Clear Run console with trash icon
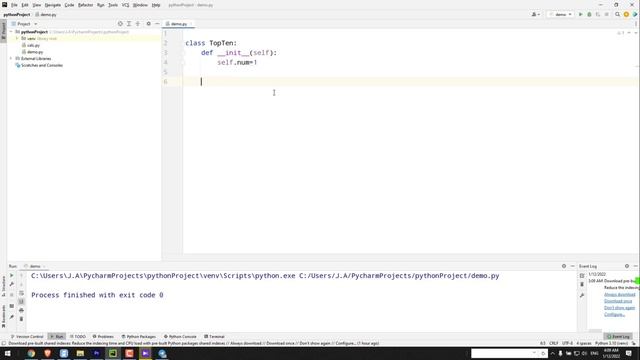This screenshot has height=360, width=640. (x=21, y=319)
